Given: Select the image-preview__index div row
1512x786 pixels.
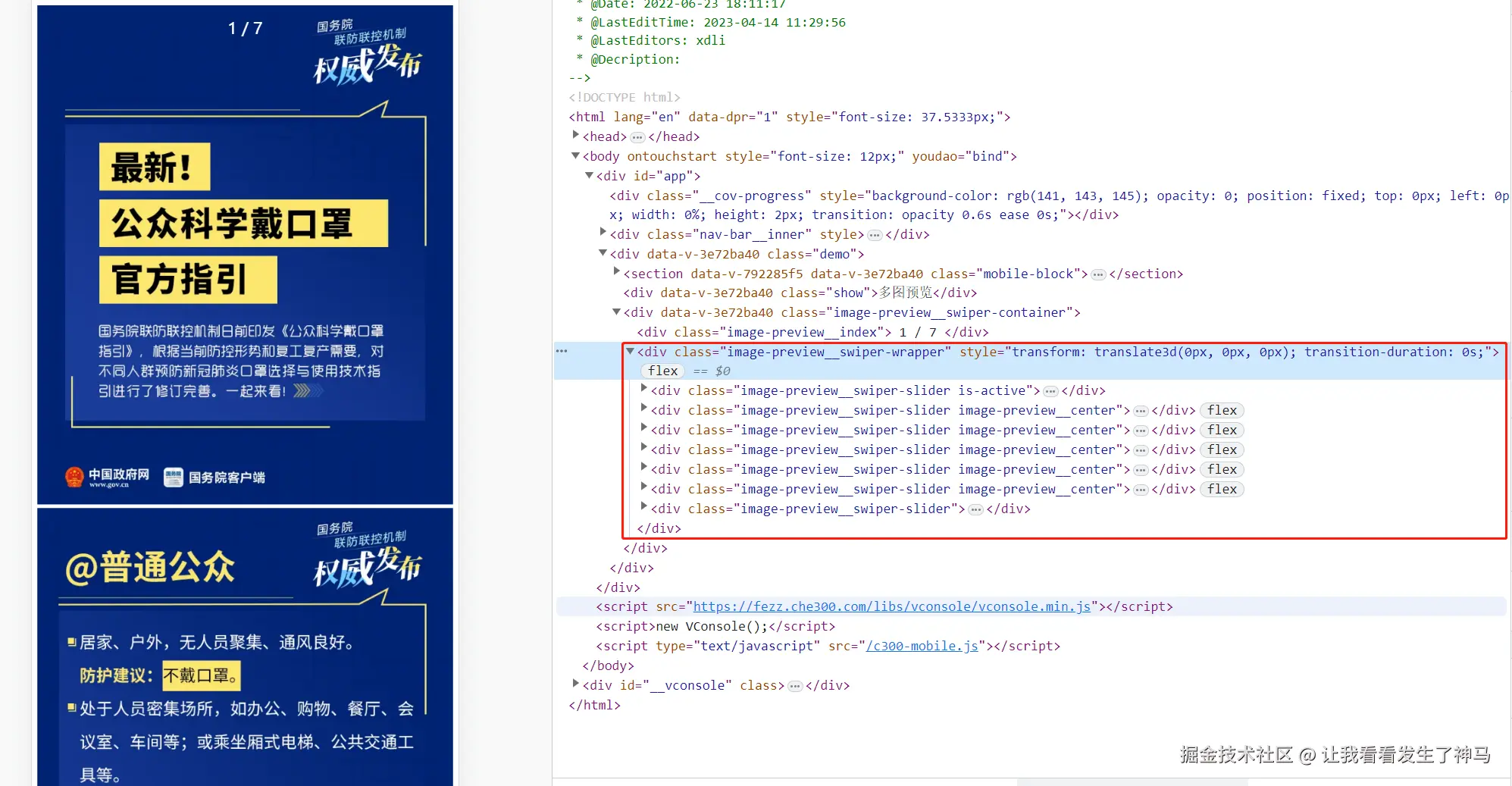Looking at the screenshot, I should (x=812, y=332).
